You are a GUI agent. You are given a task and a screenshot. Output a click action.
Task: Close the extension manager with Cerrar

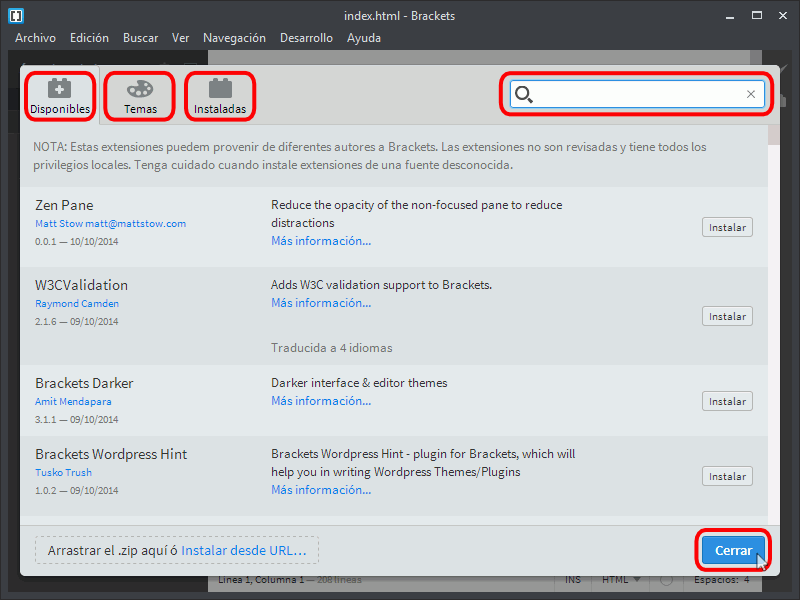click(733, 551)
